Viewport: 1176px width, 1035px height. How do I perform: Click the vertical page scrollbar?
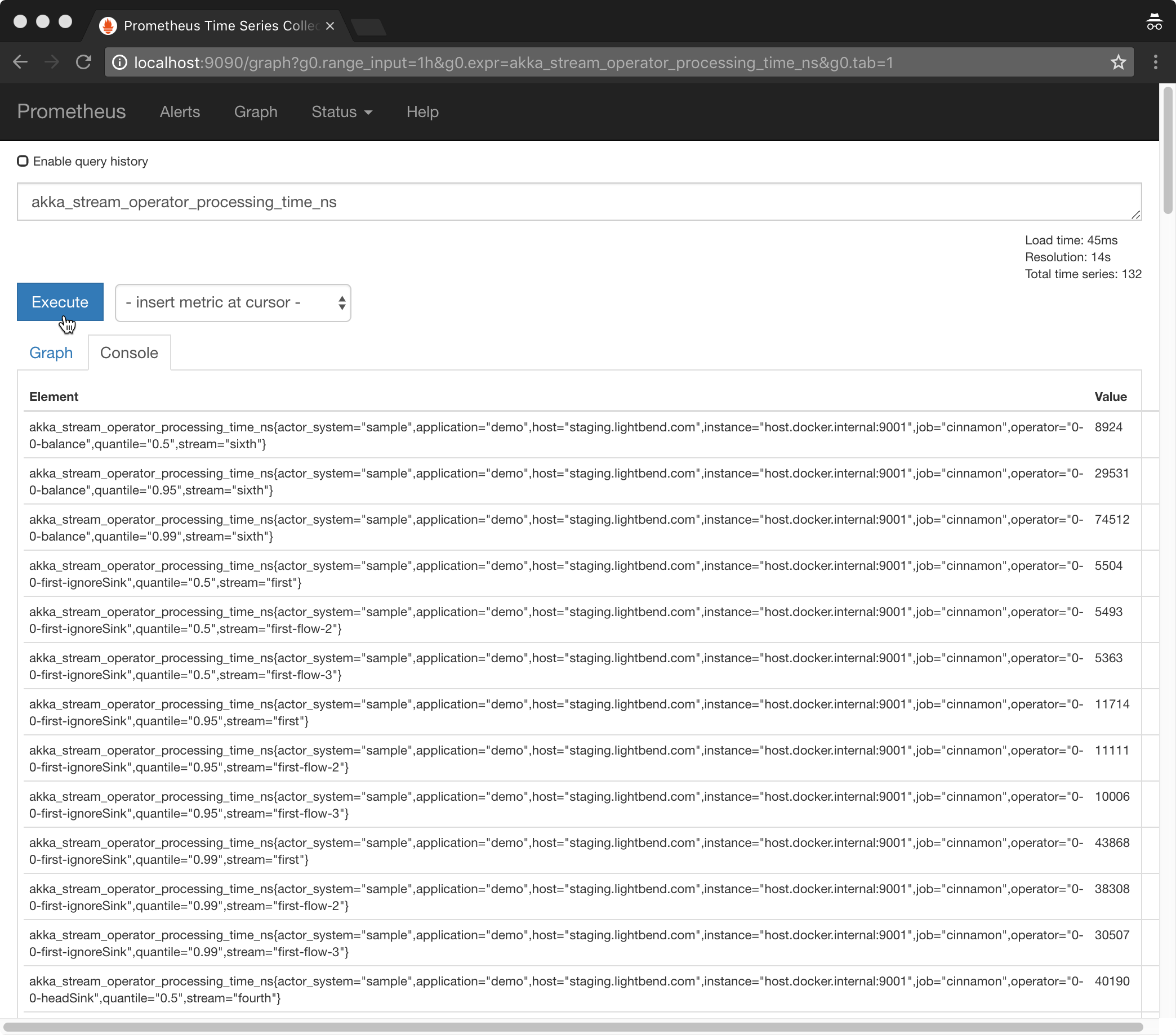[x=1168, y=150]
